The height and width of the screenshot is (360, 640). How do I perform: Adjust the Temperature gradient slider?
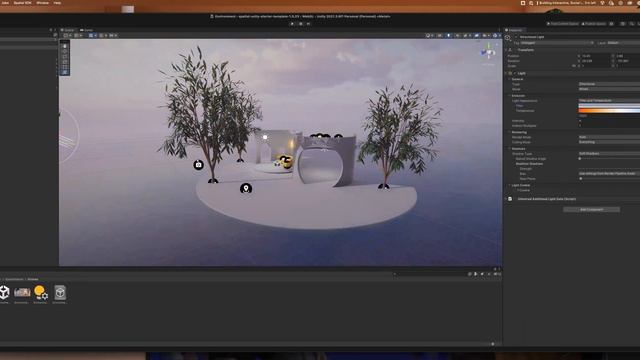[x=609, y=111]
